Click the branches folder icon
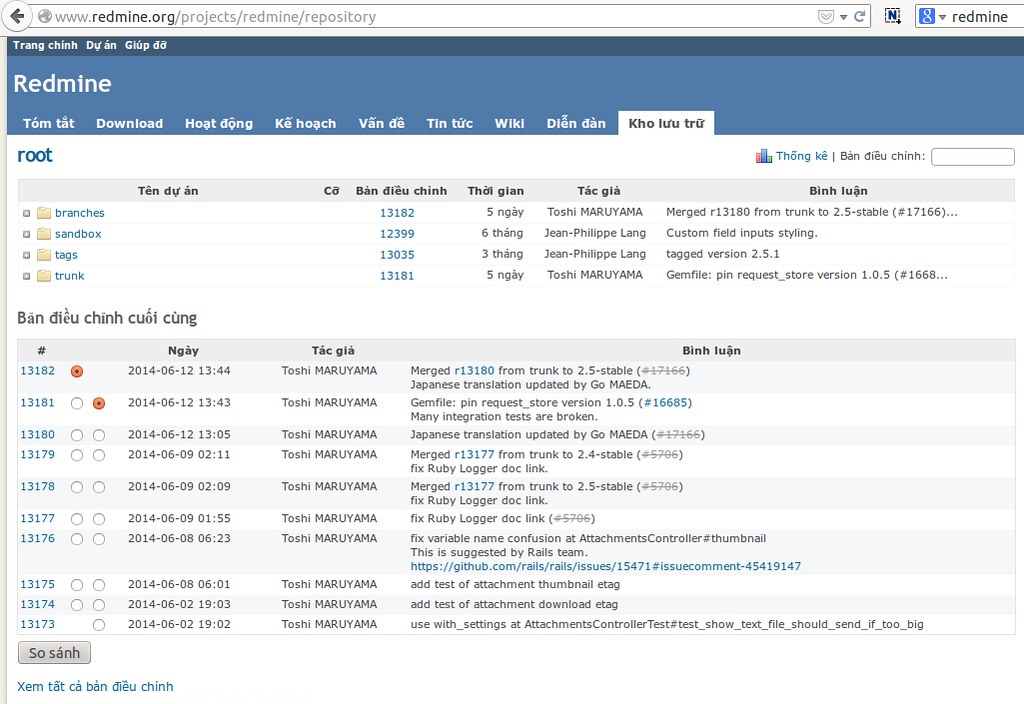 (x=44, y=213)
